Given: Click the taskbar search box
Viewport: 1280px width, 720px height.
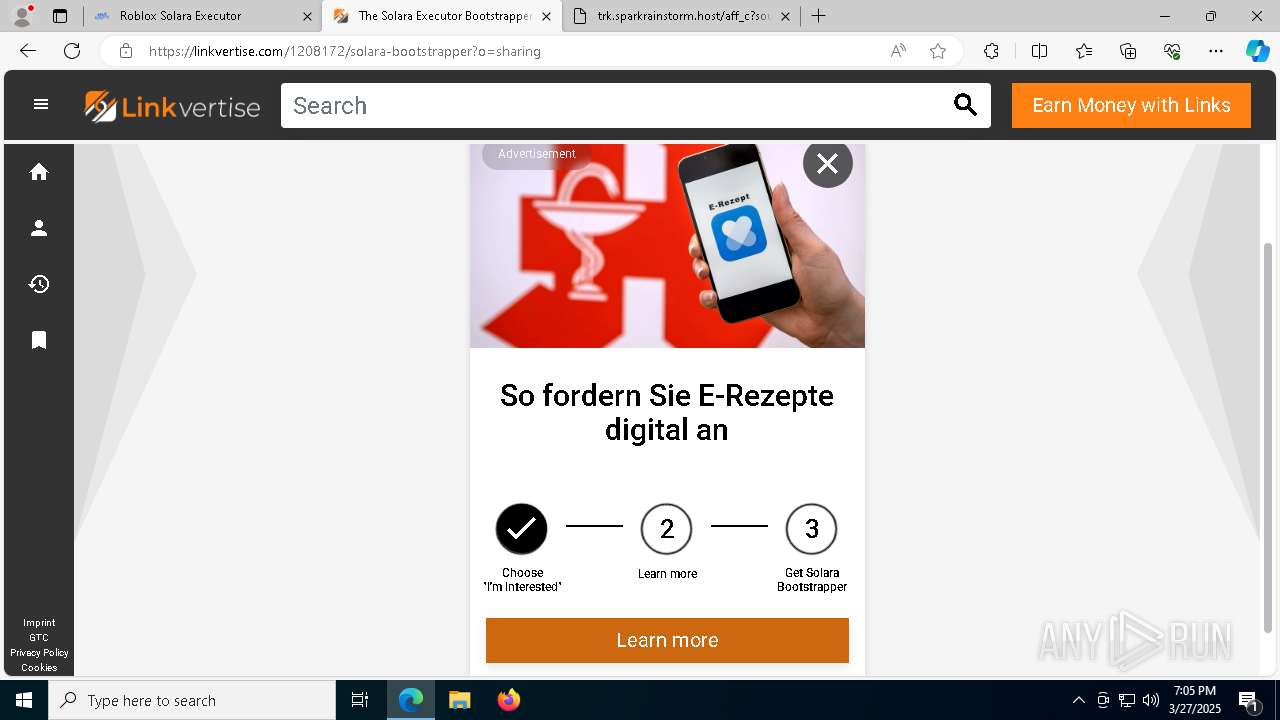Looking at the screenshot, I should pyautogui.click(x=192, y=700).
